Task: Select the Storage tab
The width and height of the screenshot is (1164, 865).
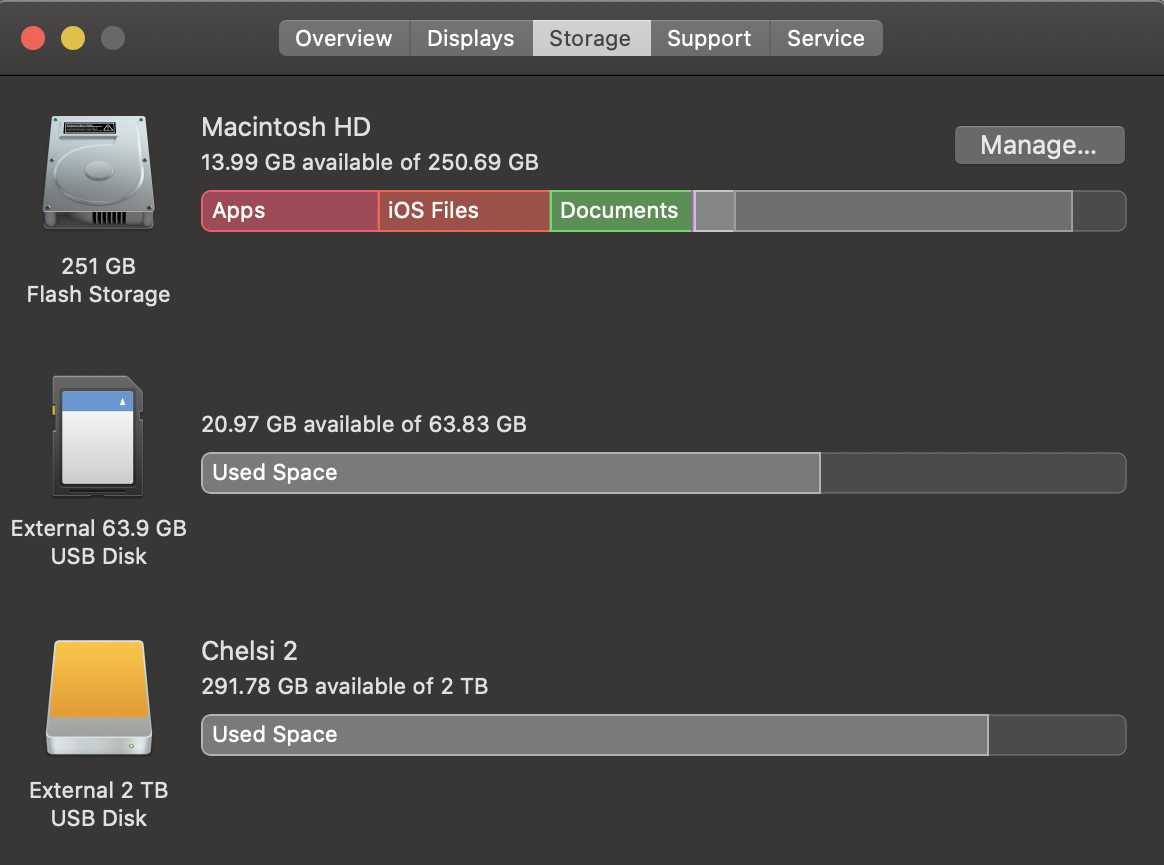Action: (590, 38)
